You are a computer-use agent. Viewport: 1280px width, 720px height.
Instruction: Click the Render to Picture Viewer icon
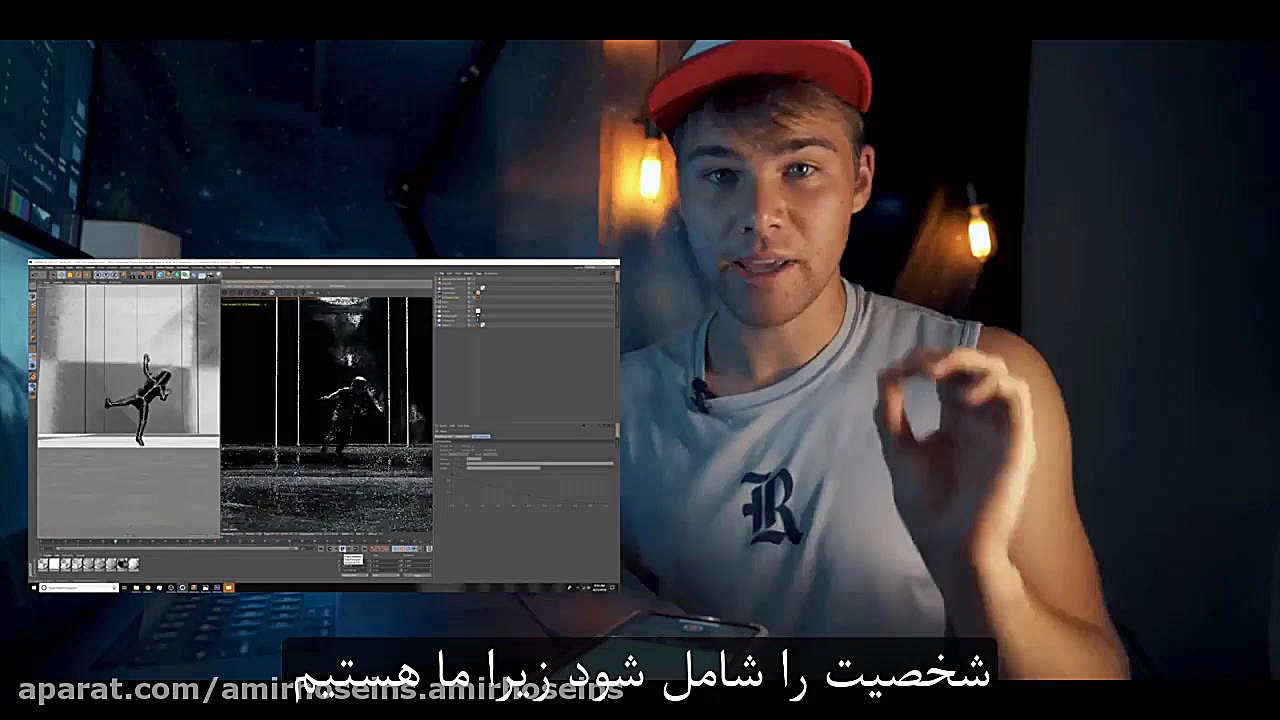(x=140, y=275)
